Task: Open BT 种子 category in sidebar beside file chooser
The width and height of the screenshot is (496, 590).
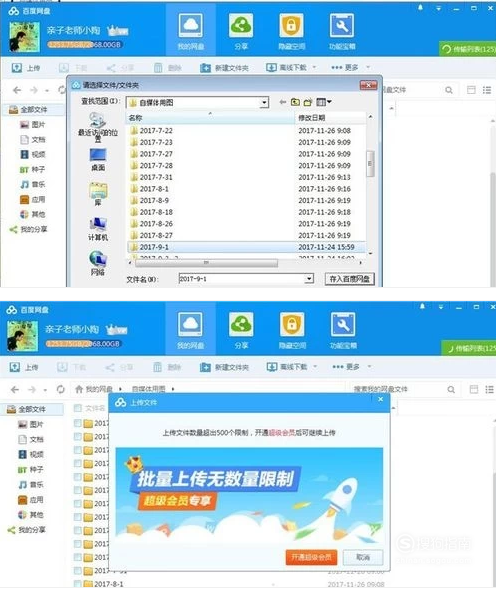Action: point(32,169)
